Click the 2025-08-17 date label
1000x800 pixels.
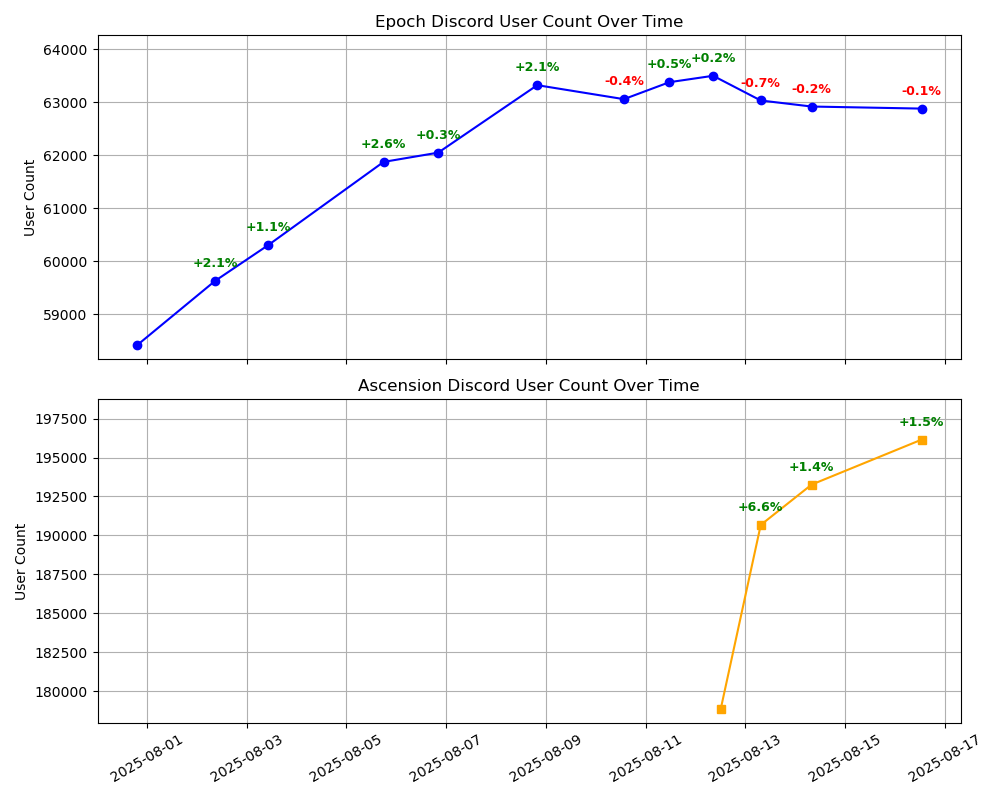pos(945,757)
